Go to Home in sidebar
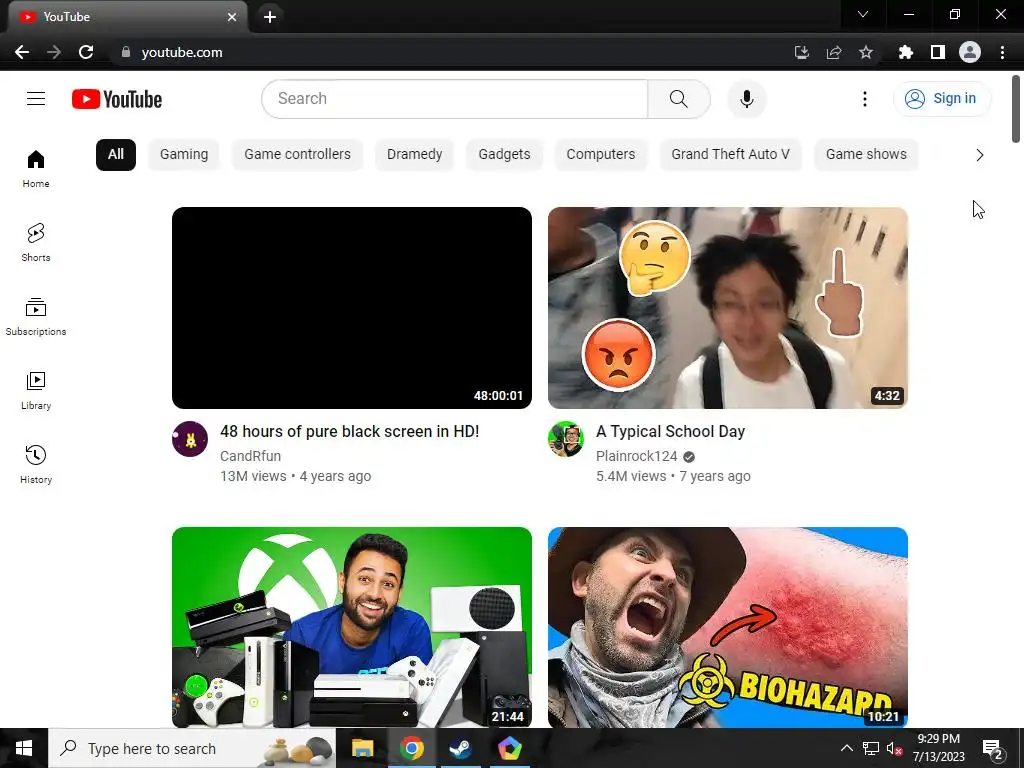The width and height of the screenshot is (1024, 768). pyautogui.click(x=36, y=168)
